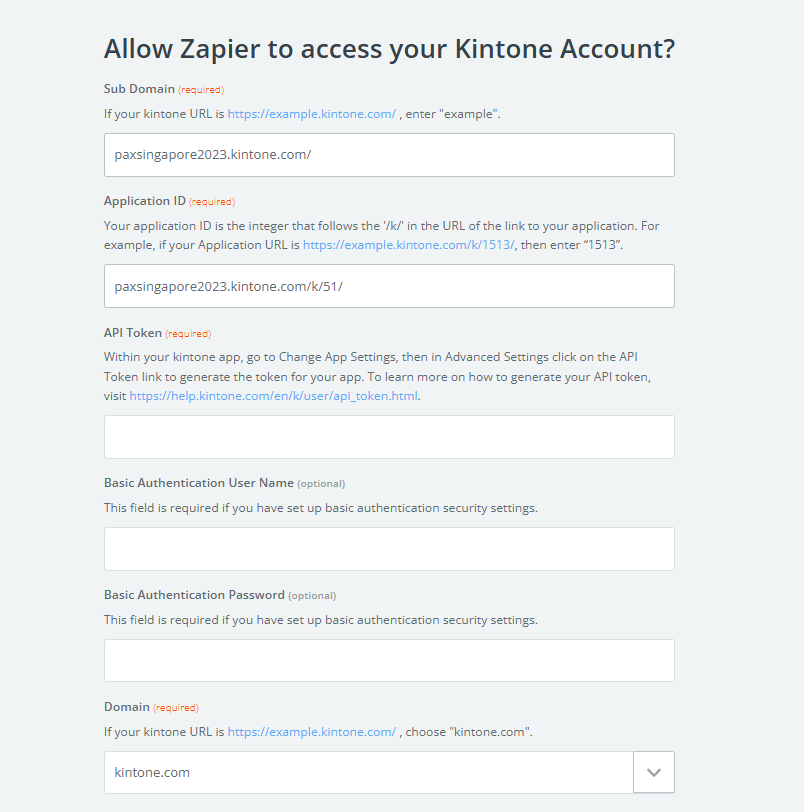Click the Sub Domain field label
Image resolution: width=804 pixels, height=812 pixels.
coord(139,89)
